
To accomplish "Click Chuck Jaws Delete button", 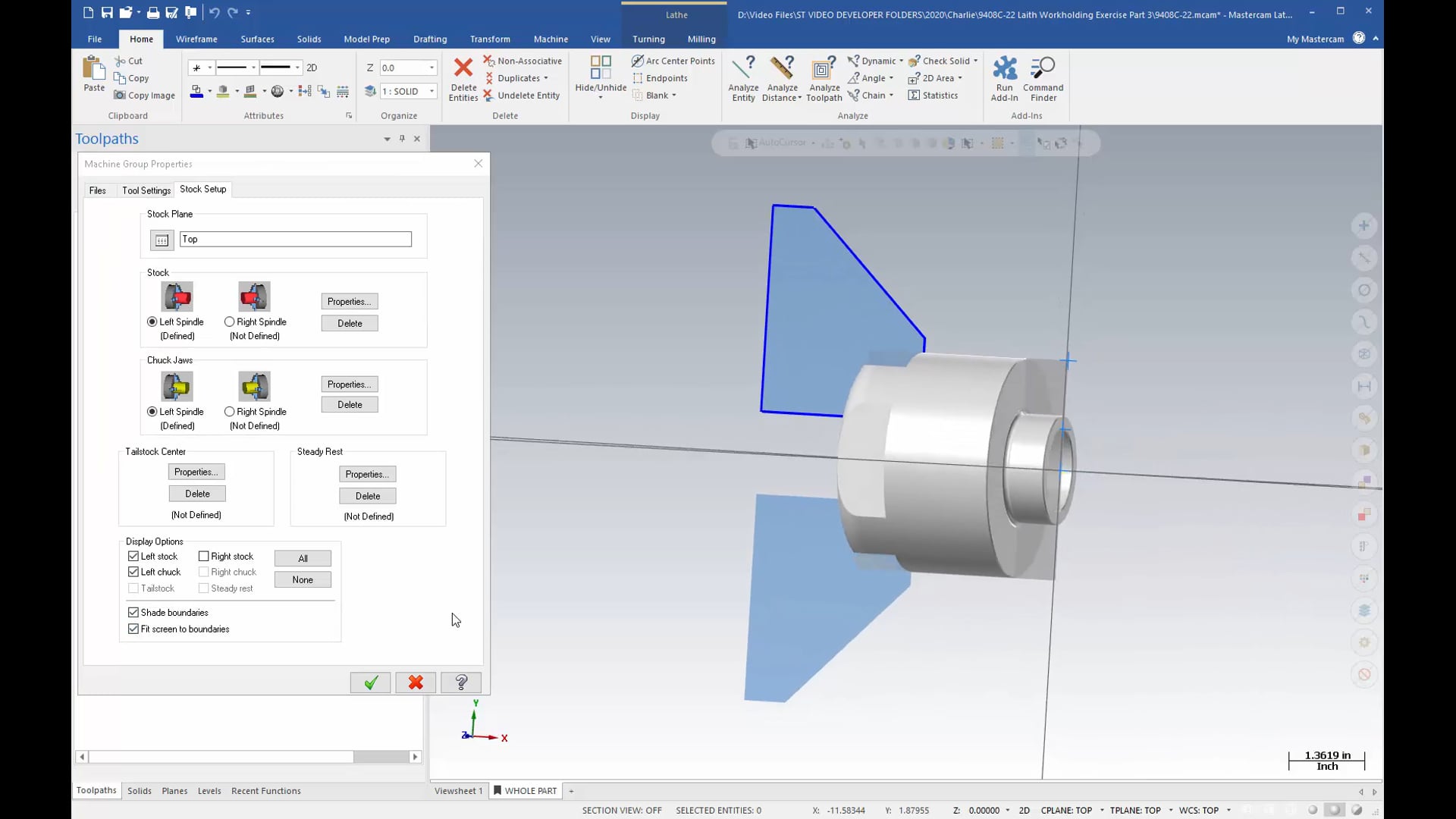I will tap(349, 404).
